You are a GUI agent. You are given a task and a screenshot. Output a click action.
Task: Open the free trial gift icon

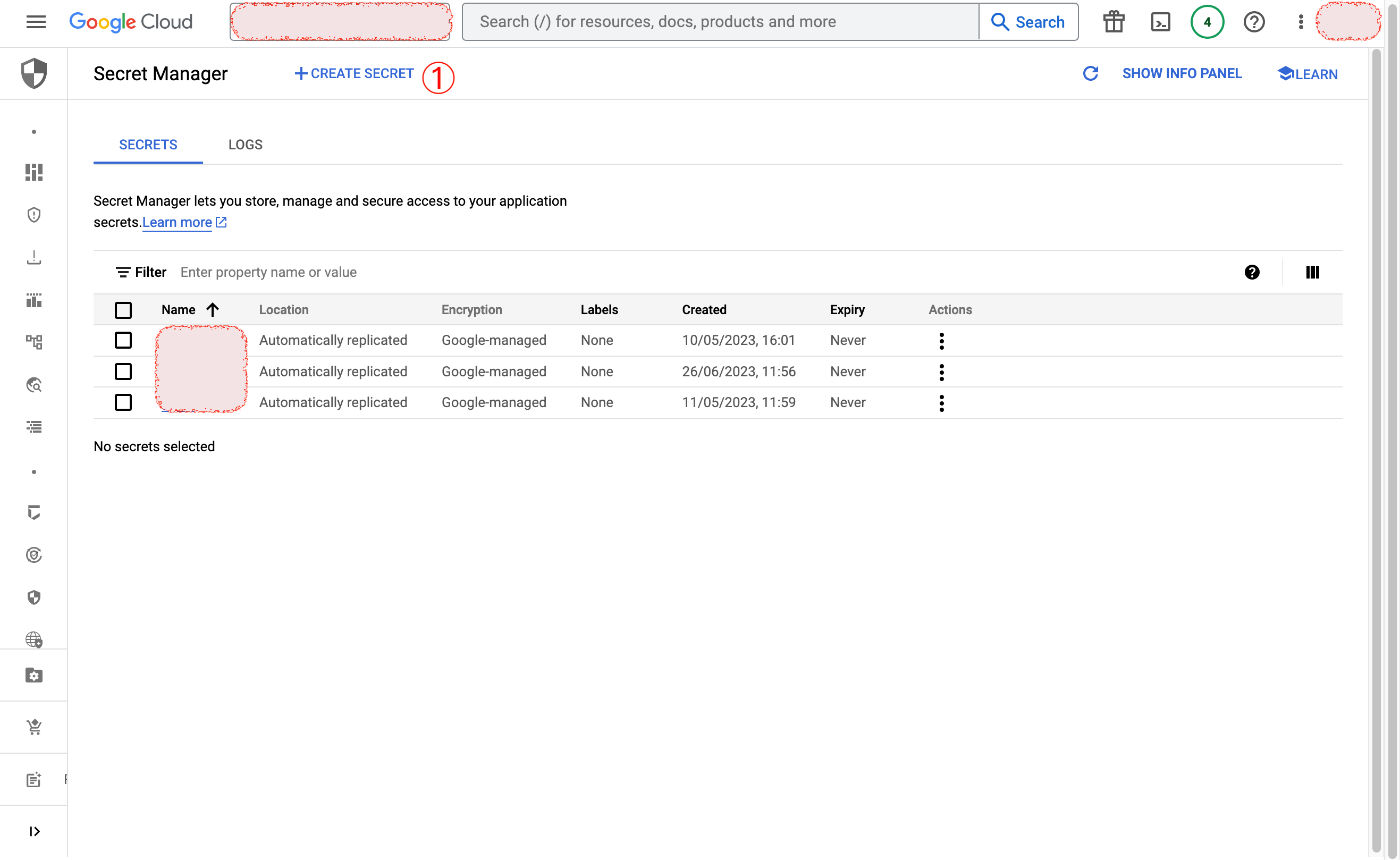[x=1114, y=22]
